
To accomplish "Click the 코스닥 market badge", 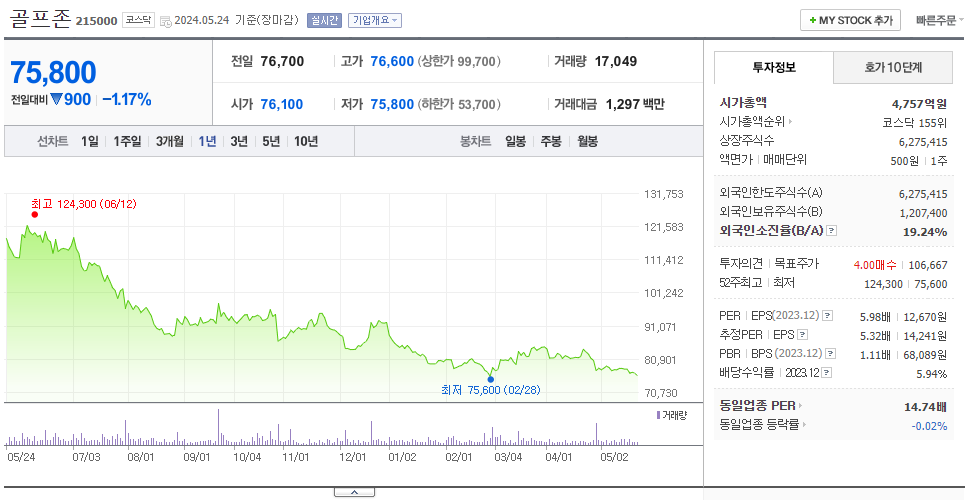I will pyautogui.click(x=138, y=20).
